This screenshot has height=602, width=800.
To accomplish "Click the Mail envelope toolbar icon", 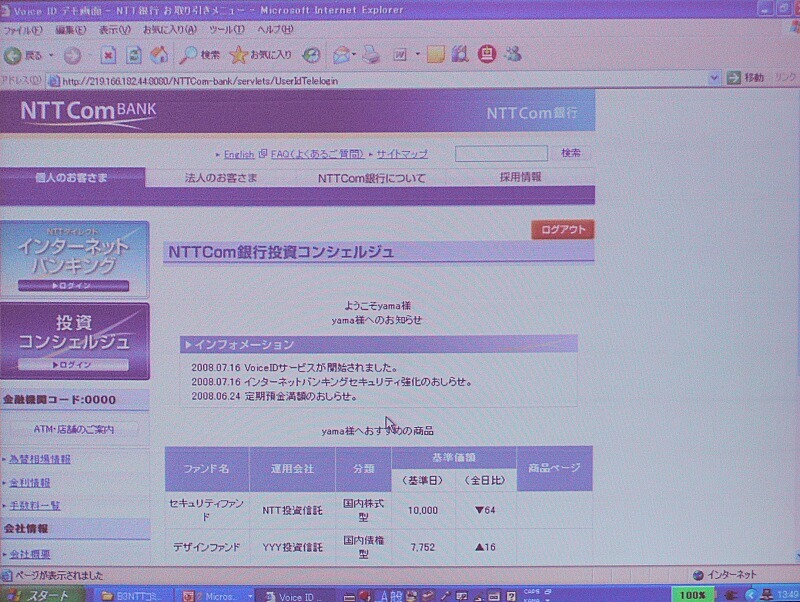I will (x=341, y=55).
